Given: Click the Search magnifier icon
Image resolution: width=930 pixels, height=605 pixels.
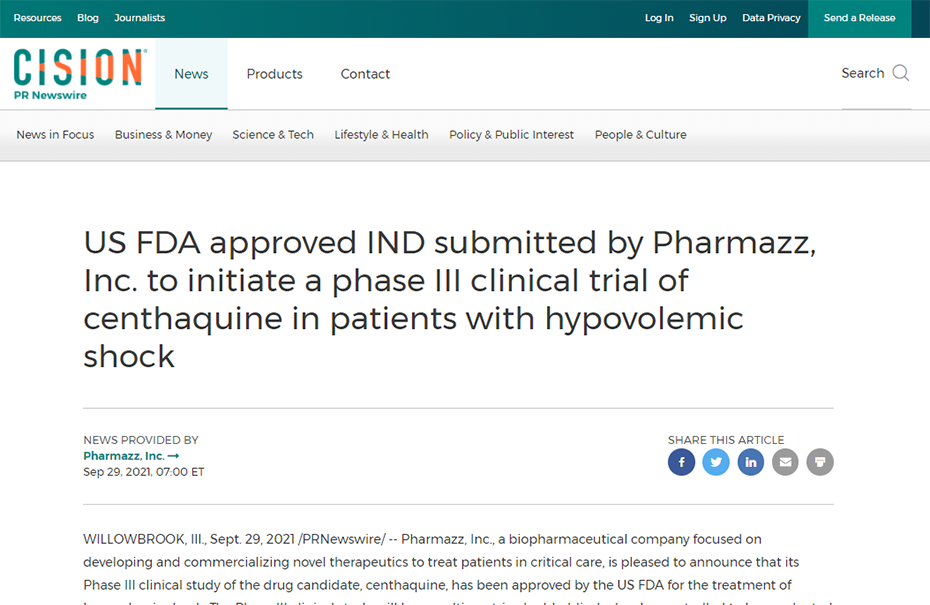Looking at the screenshot, I should (x=900, y=73).
